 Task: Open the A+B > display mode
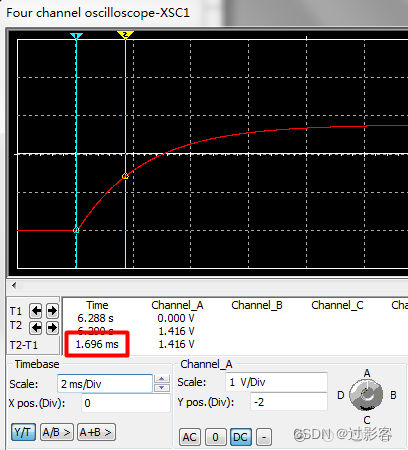(96, 432)
